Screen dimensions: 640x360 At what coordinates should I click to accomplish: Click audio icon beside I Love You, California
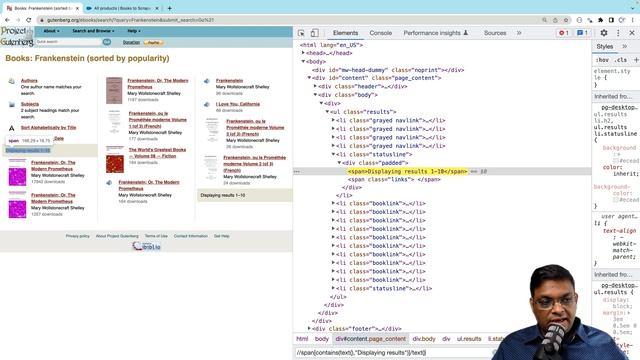click(207, 104)
